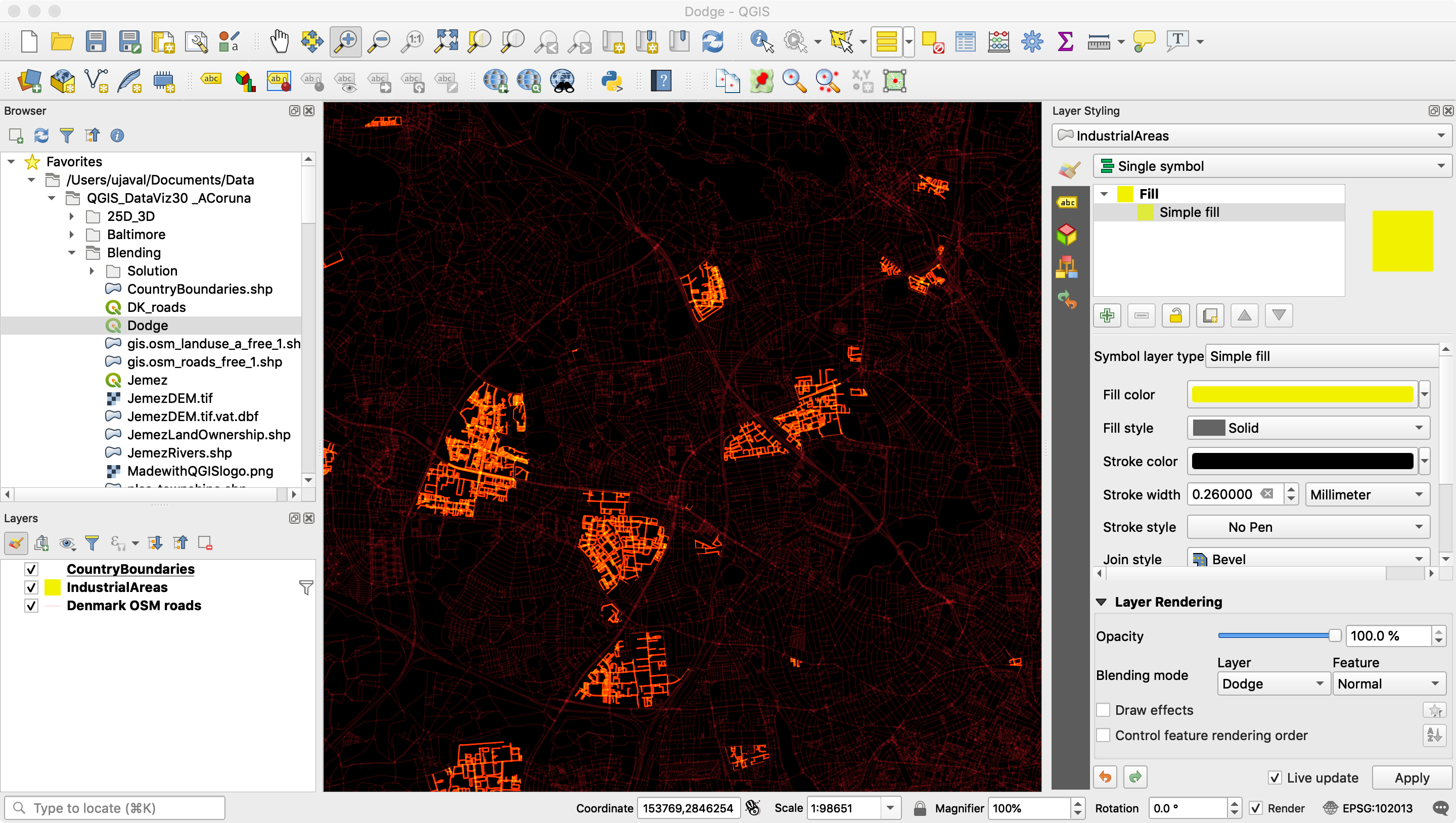
Task: Select the Identify Features tool
Action: 761,41
